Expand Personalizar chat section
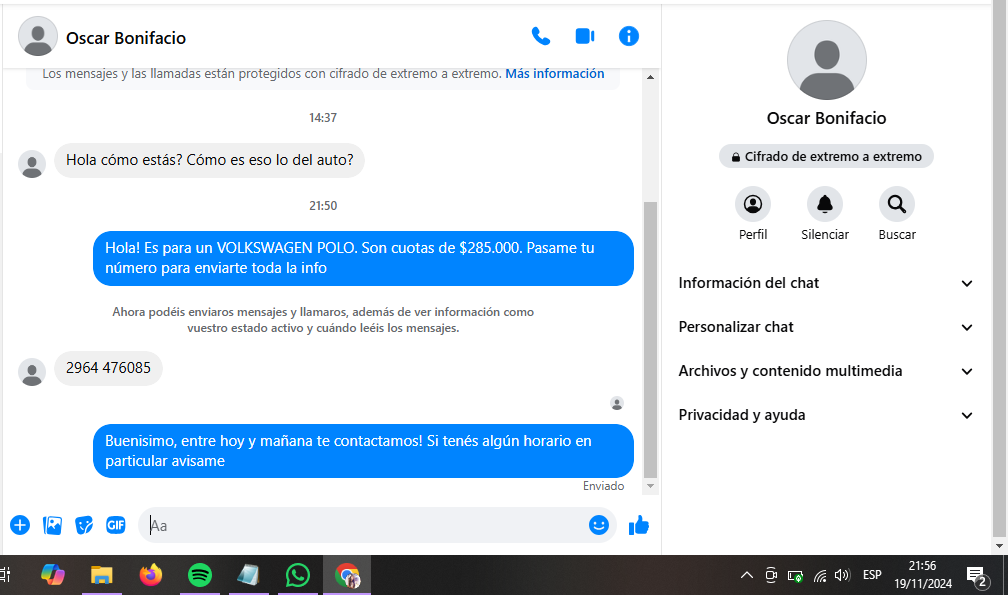Image resolution: width=1008 pixels, height=595 pixels. [826, 327]
